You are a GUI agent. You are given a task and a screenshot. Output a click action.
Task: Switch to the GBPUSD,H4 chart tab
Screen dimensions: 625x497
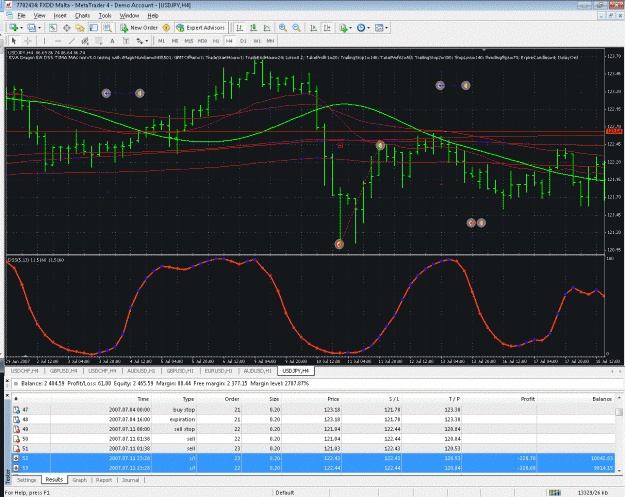click(x=63, y=371)
